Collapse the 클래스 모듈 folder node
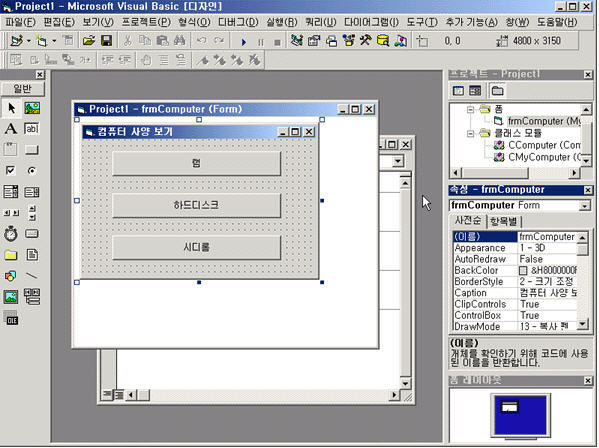The width and height of the screenshot is (599, 448). [471, 133]
